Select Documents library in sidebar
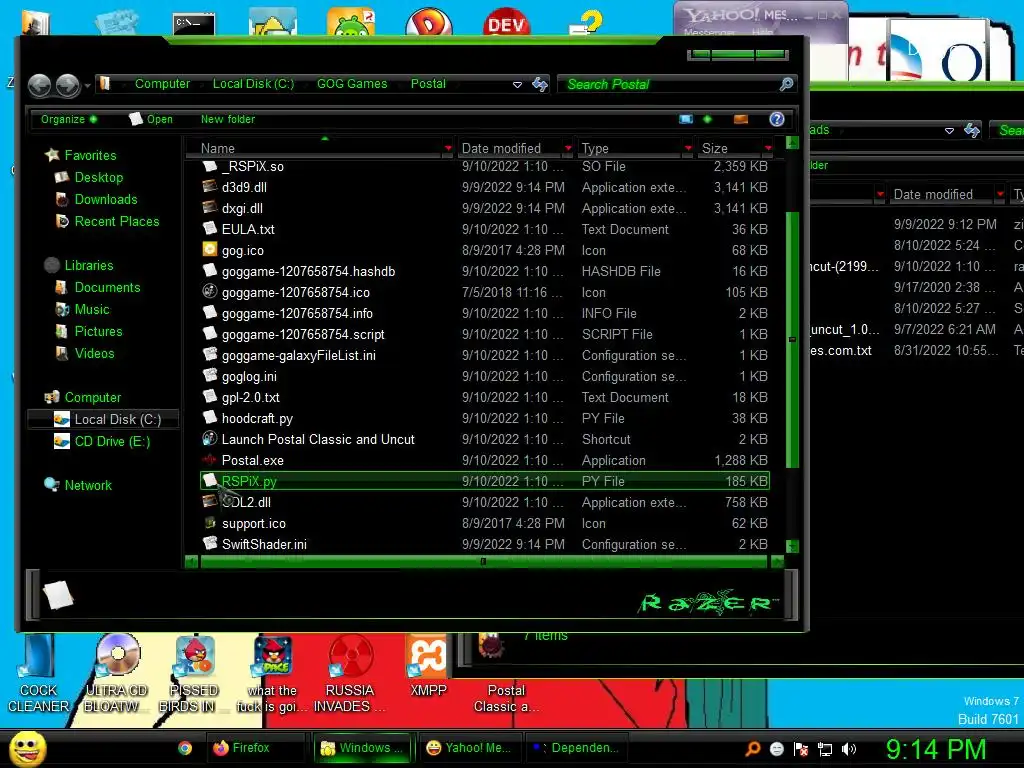1024x768 pixels. (x=107, y=287)
